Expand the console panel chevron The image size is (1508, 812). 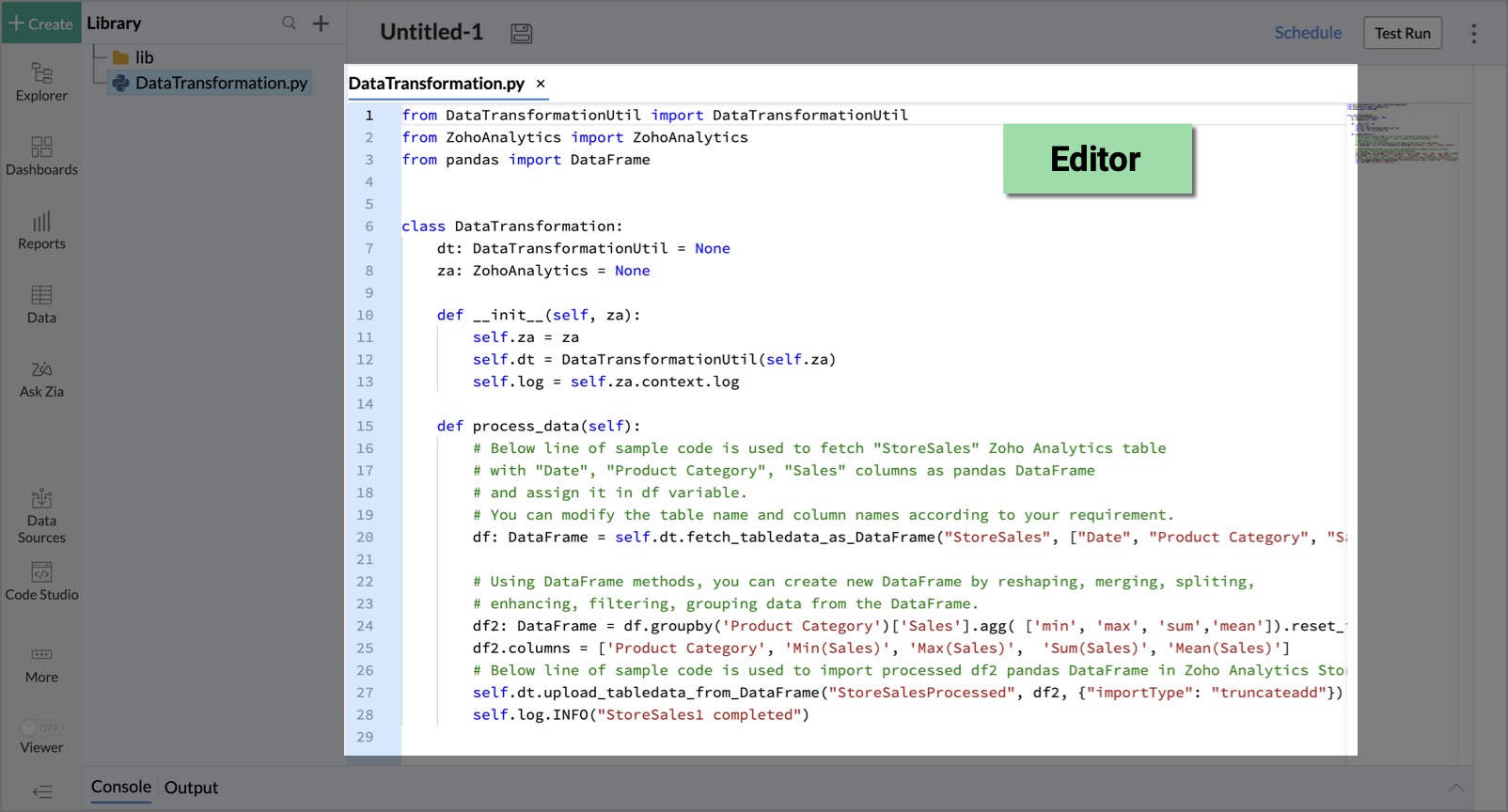tap(1456, 788)
